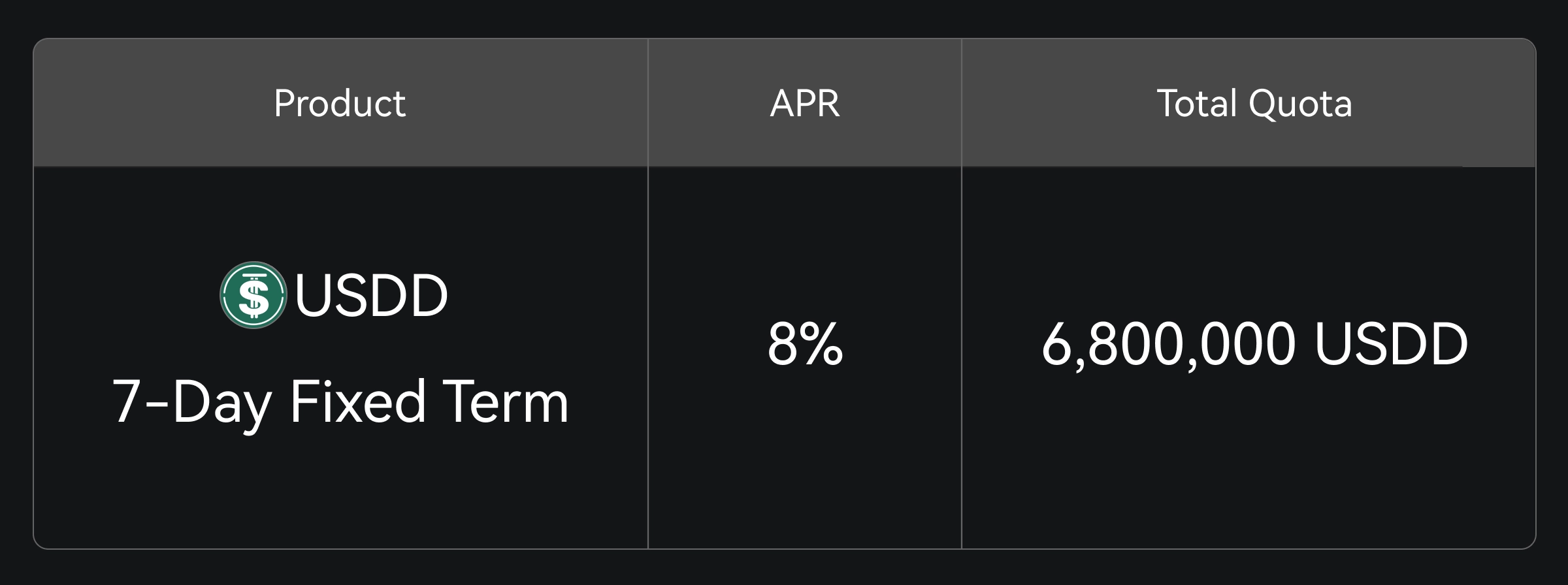Click the 6,800,000 USDD quota value

(x=1254, y=344)
